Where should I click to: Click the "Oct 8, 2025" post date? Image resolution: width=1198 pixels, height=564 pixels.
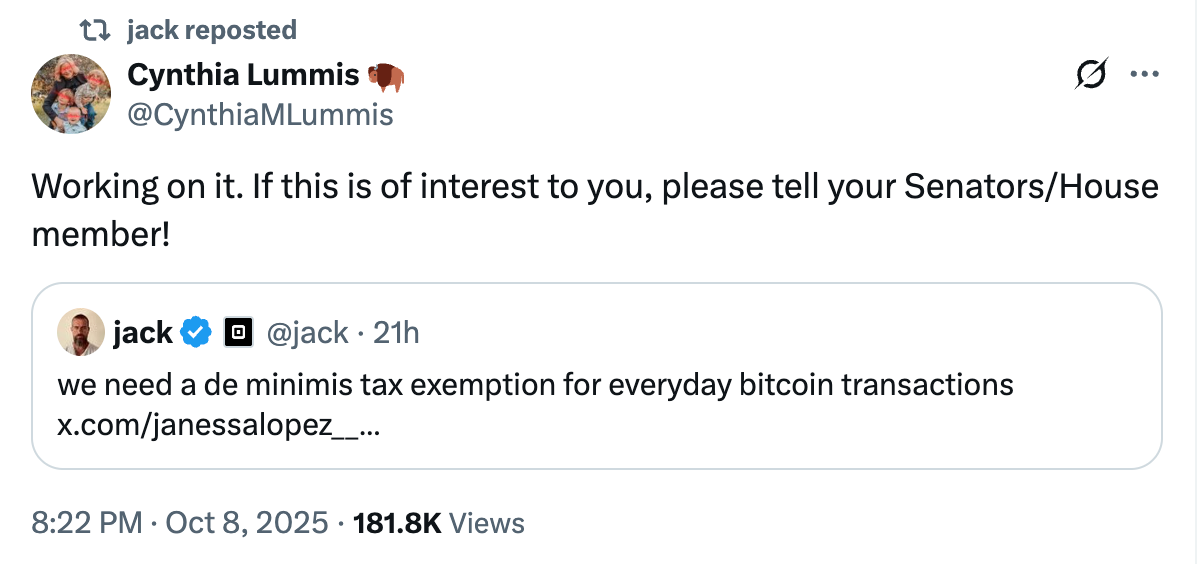click(x=245, y=522)
